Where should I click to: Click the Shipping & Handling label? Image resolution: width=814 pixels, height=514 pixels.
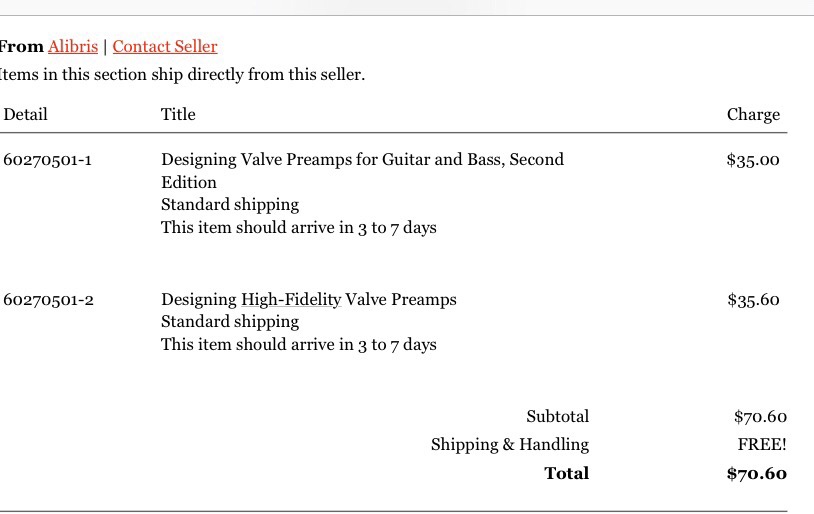510,445
